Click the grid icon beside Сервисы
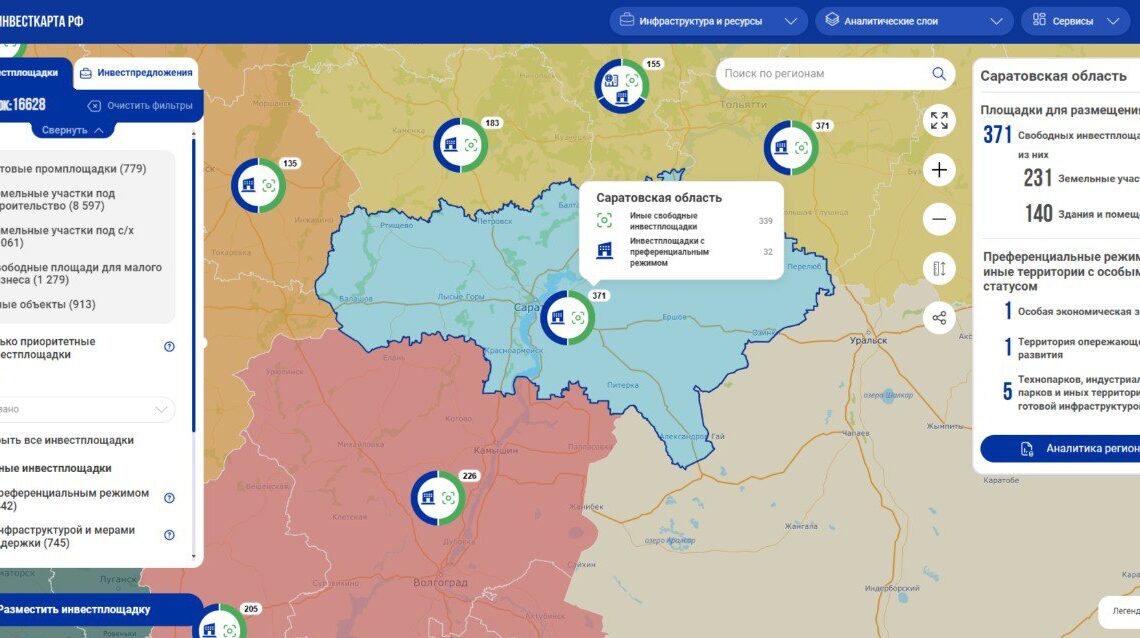Viewport: 1140px width, 638px height. 1039,20
